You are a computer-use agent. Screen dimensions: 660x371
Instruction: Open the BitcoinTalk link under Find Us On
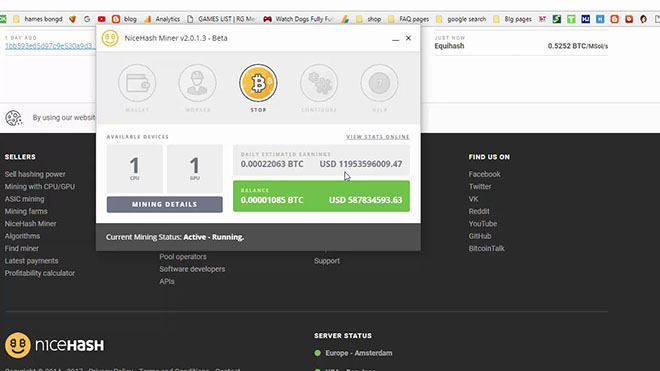(x=487, y=248)
